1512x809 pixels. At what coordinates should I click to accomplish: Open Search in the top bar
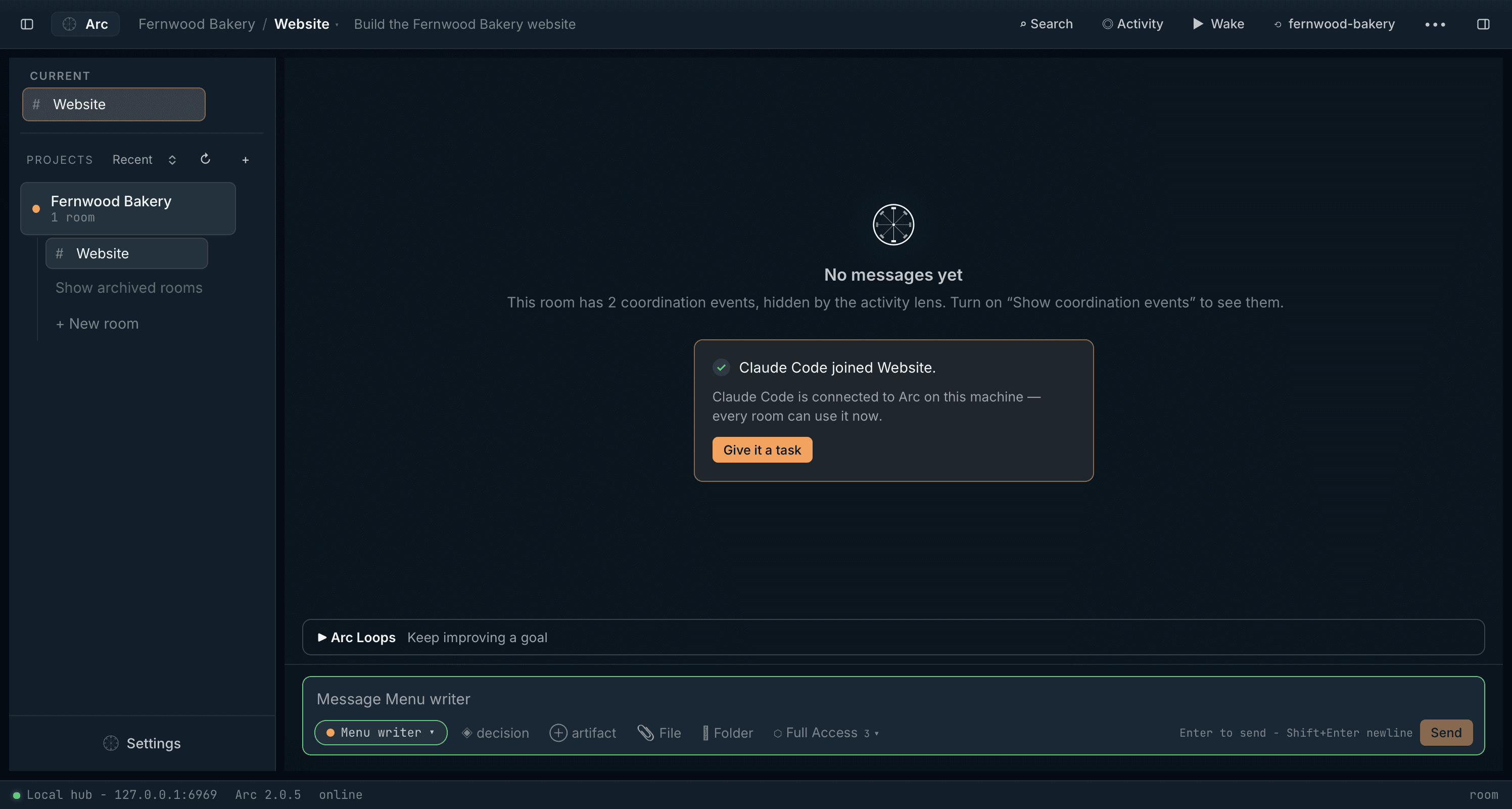pos(1046,24)
